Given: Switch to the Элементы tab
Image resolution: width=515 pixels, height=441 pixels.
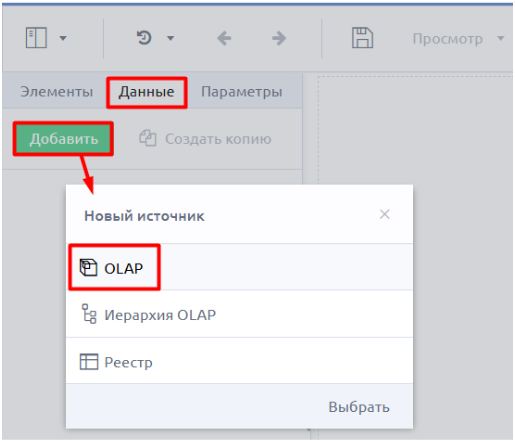Looking at the screenshot, I should pos(56,91).
